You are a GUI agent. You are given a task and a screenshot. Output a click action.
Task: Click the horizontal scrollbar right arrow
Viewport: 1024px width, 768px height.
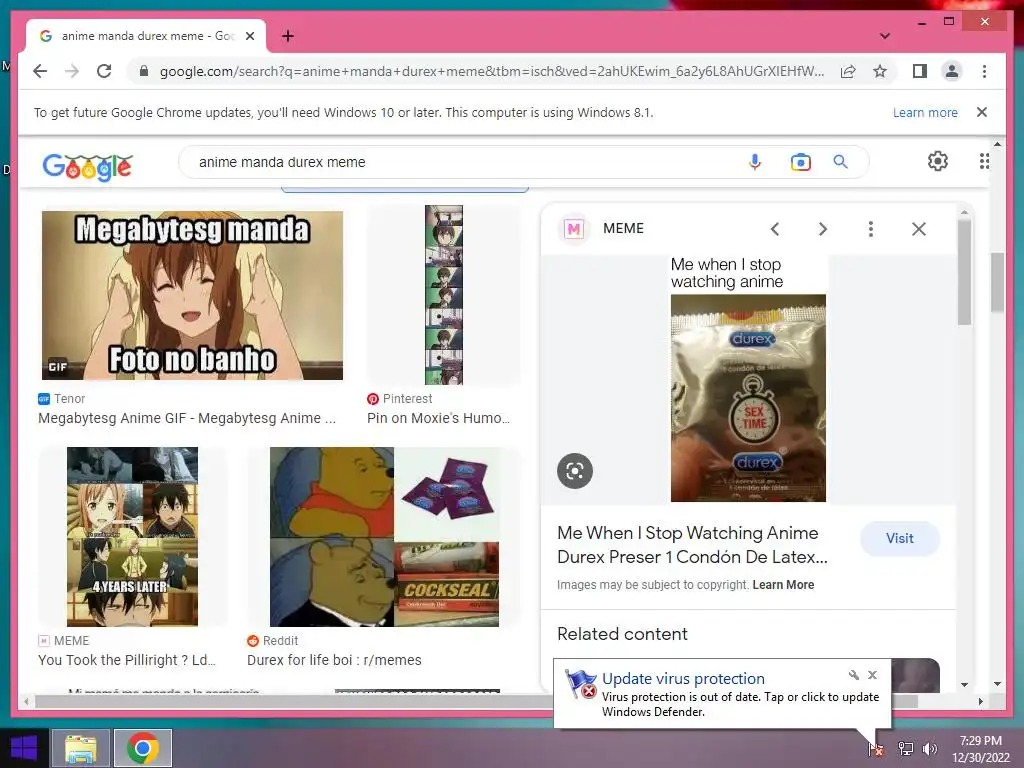point(980,701)
